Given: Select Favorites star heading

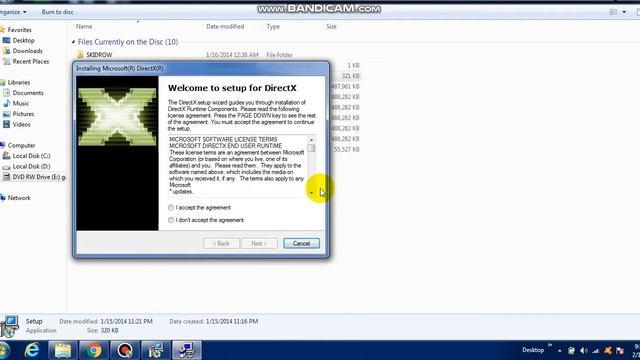Looking at the screenshot, I should 19,30.
